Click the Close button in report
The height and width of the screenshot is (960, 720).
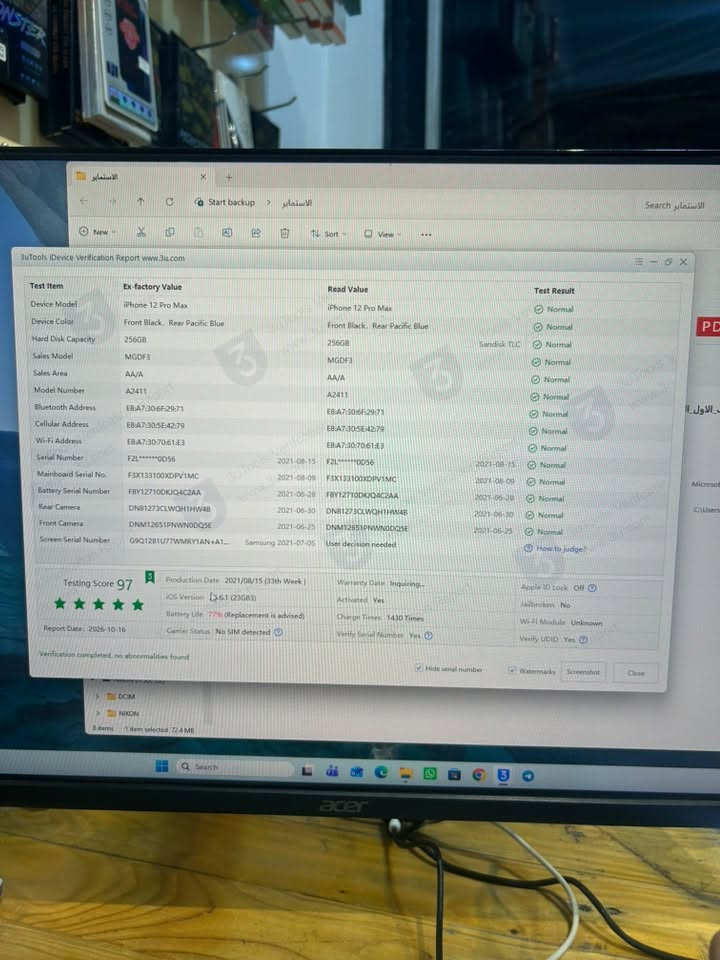(x=636, y=673)
